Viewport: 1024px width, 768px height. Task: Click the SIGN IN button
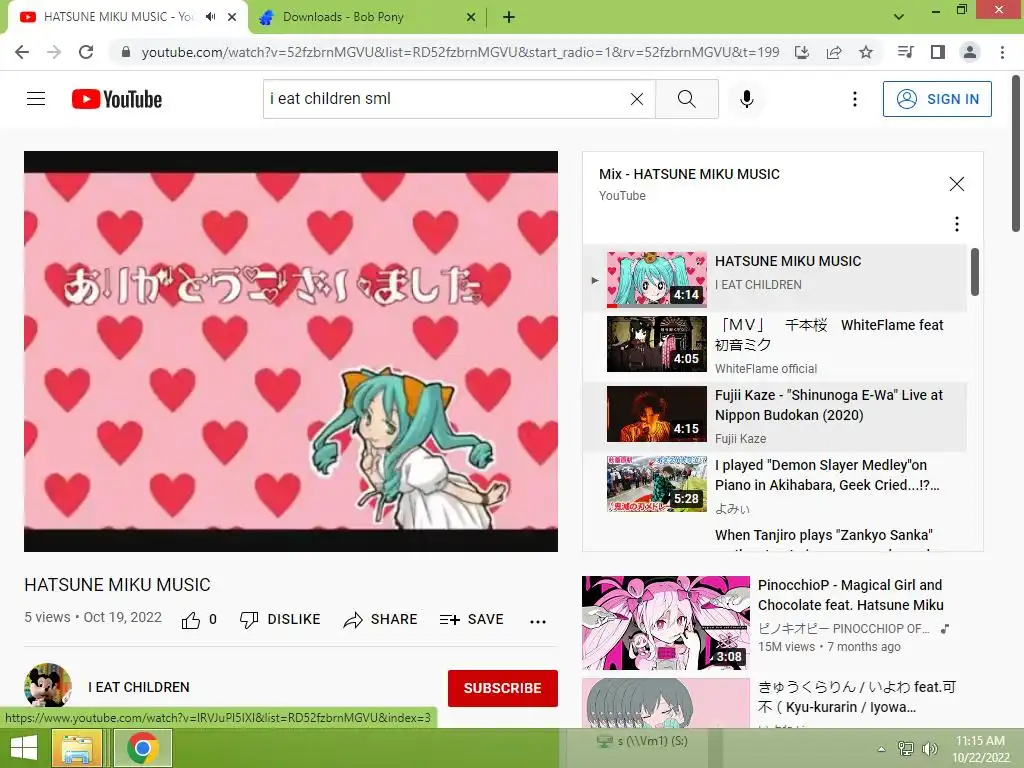coord(937,99)
